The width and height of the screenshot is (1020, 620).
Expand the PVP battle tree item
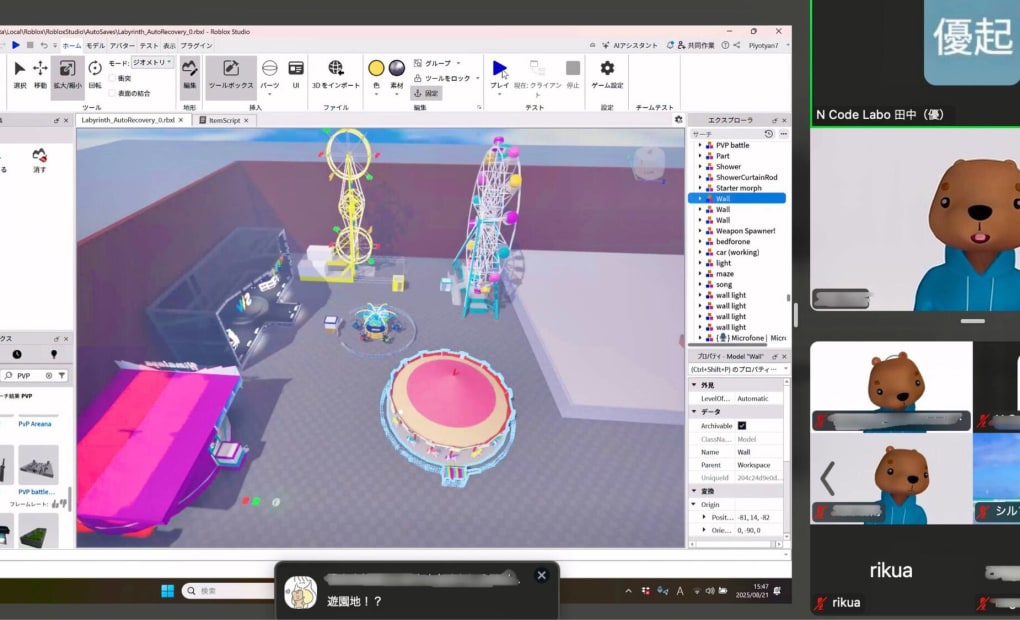[699, 145]
